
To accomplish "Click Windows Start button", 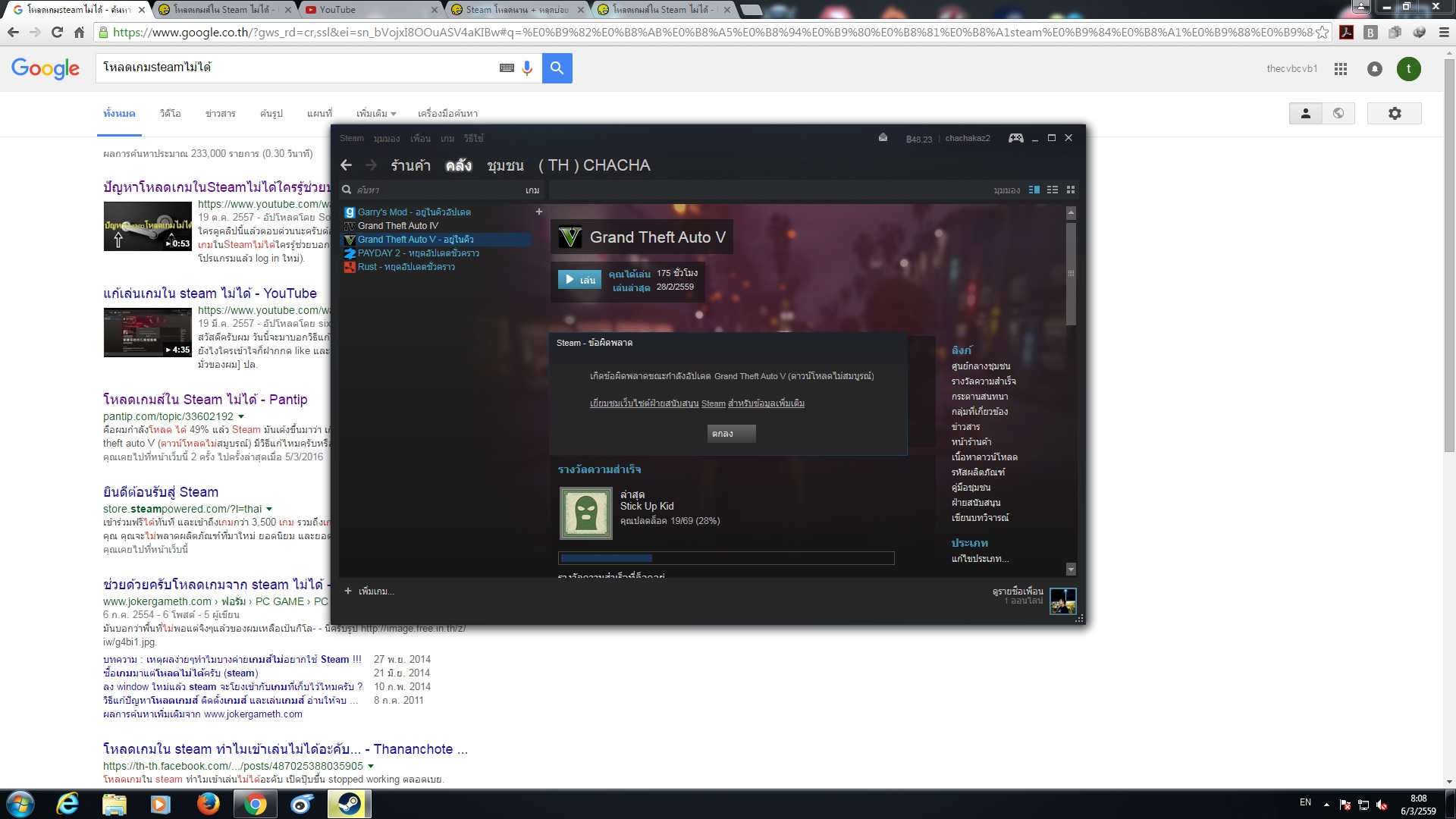I will (20, 804).
